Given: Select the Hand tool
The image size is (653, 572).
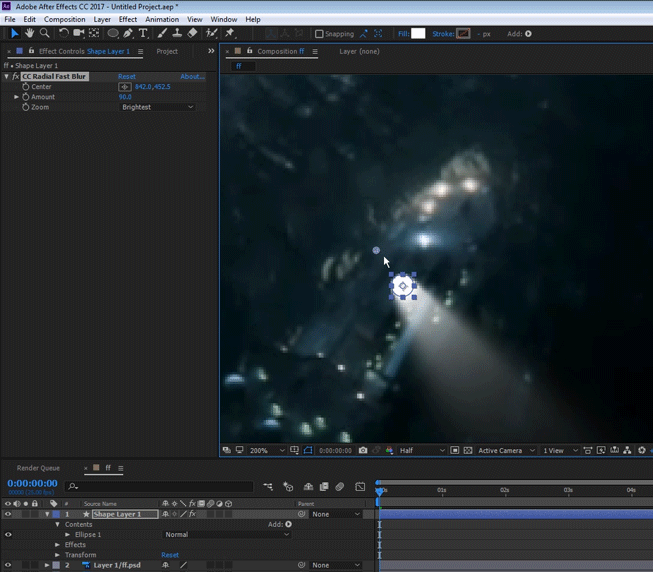Looking at the screenshot, I should coord(29,33).
